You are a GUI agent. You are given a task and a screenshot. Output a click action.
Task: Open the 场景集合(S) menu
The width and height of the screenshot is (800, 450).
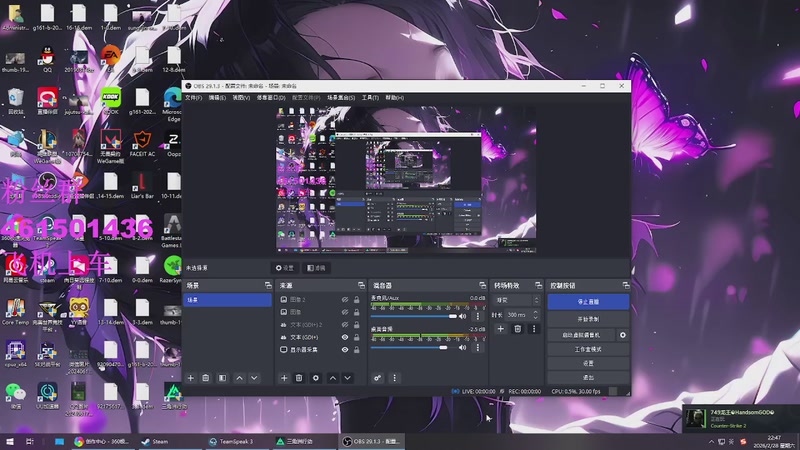click(x=341, y=97)
